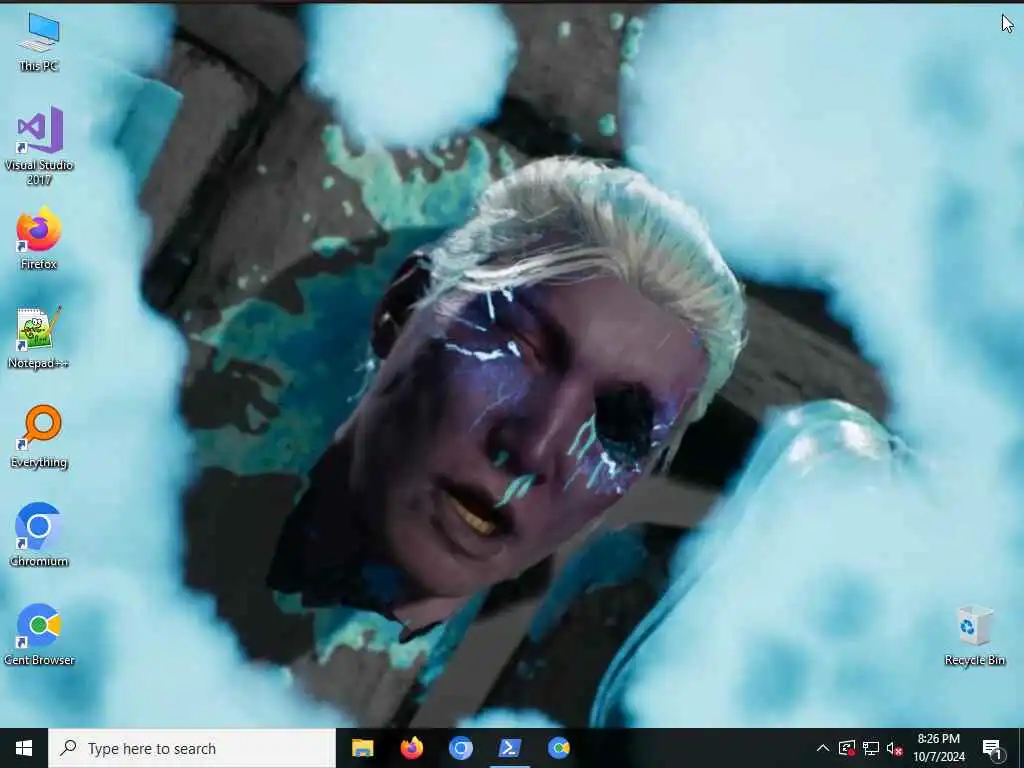Launch Chromium from the taskbar
The height and width of the screenshot is (768, 1024).
pyautogui.click(x=460, y=748)
